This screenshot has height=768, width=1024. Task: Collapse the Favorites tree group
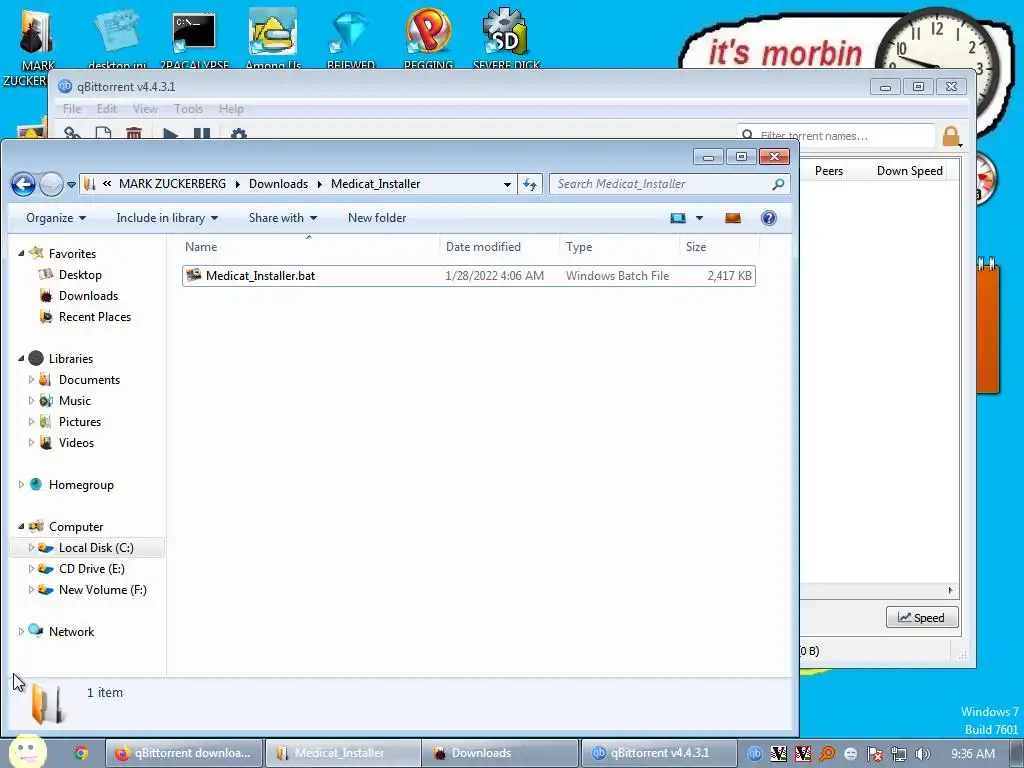21,253
